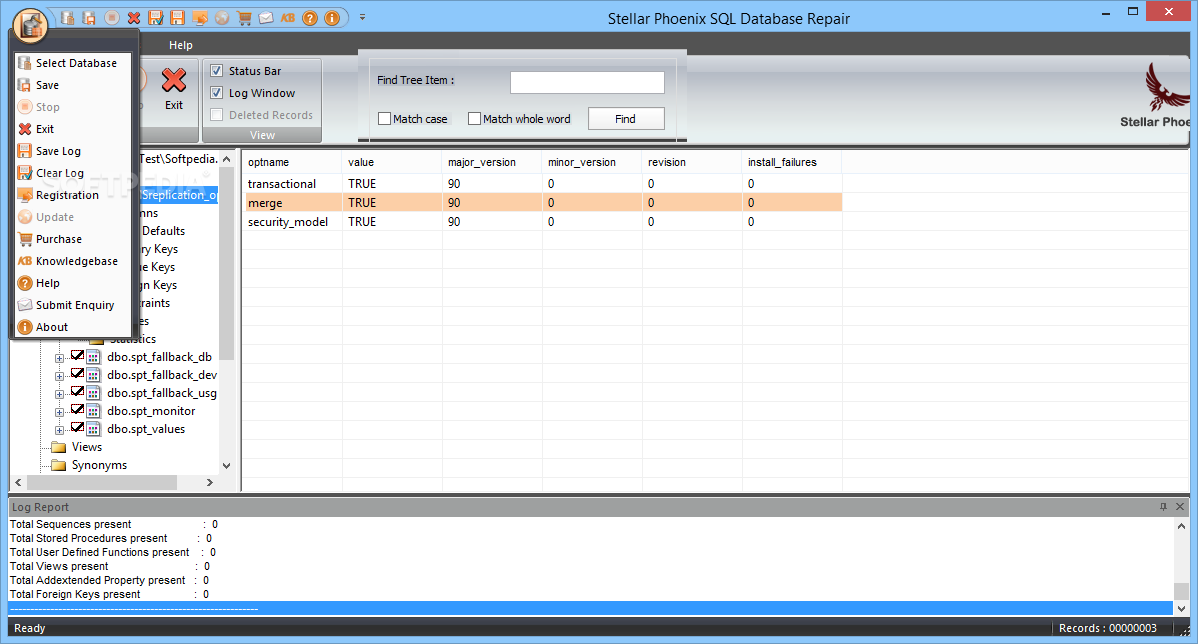
Task: Toggle the Log Window checkbox
Action: point(217,93)
